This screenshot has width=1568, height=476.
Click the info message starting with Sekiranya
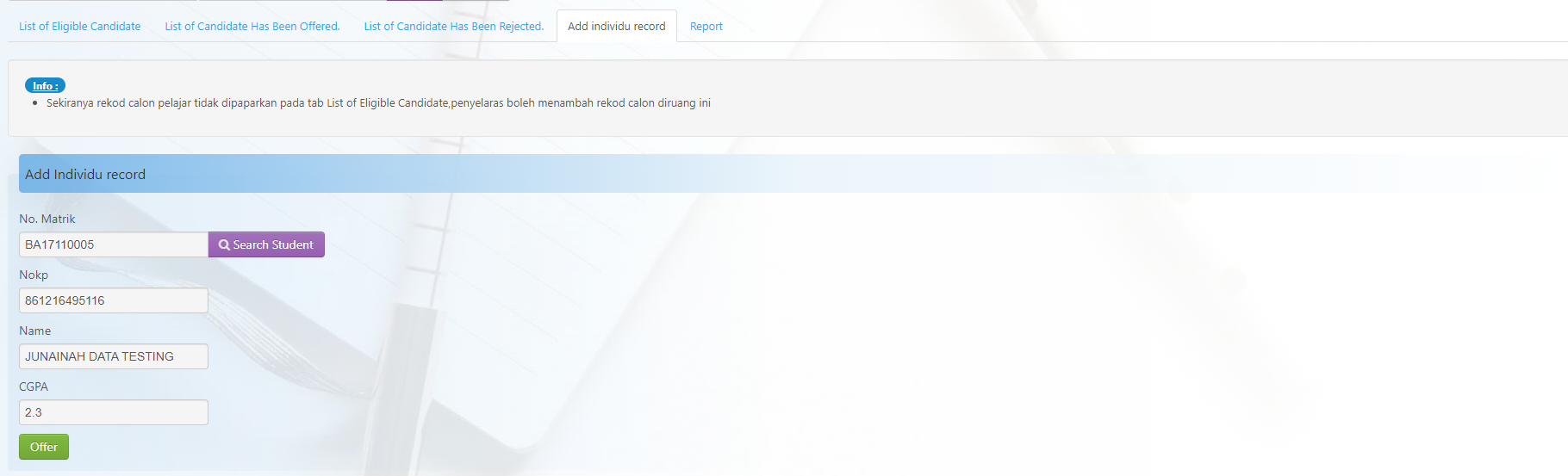378,103
